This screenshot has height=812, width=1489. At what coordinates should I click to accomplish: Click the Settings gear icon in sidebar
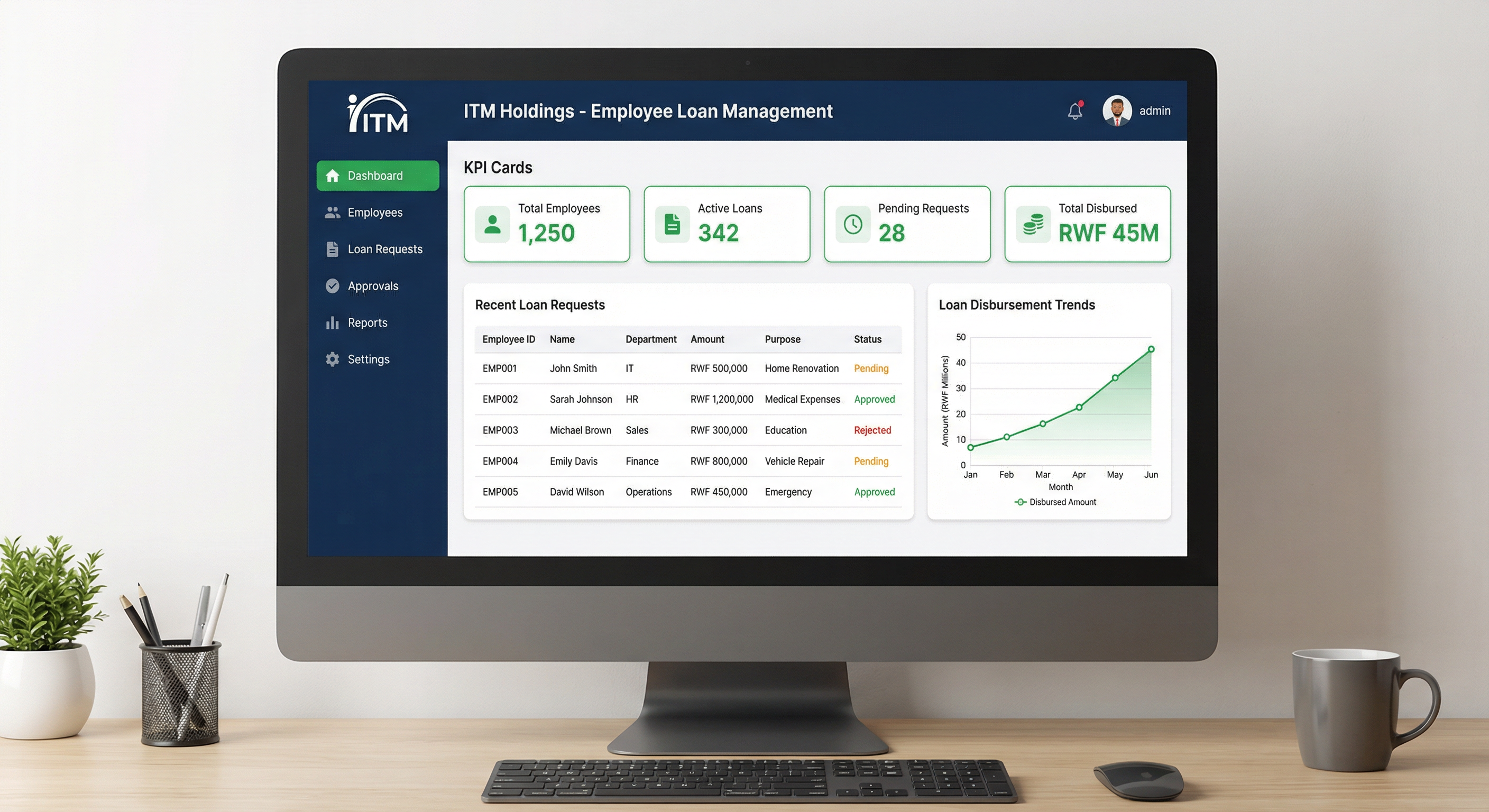click(x=333, y=359)
